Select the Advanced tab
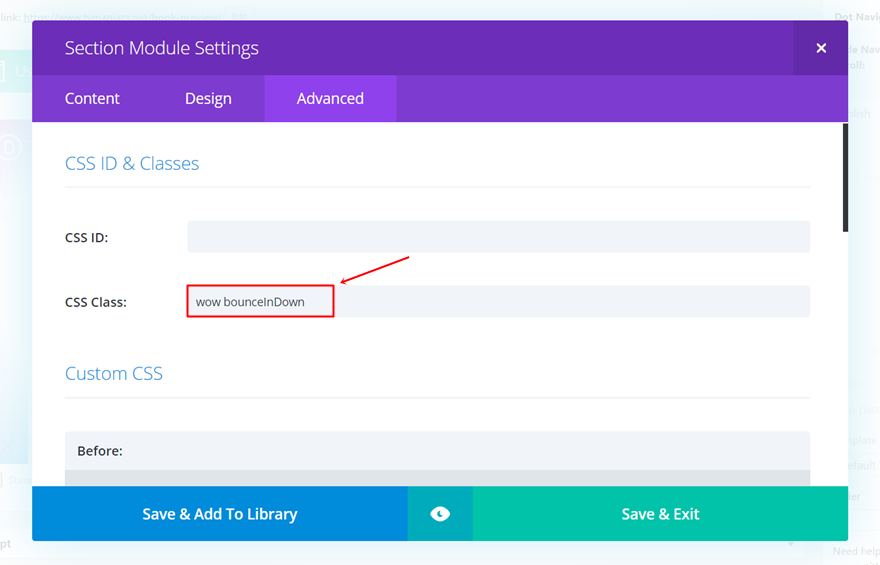The image size is (880, 565). click(330, 98)
